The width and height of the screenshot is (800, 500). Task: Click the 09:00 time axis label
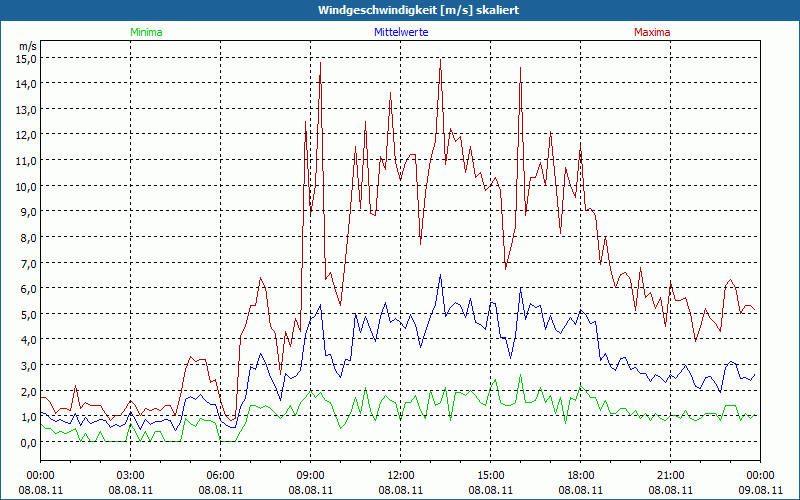click(310, 476)
